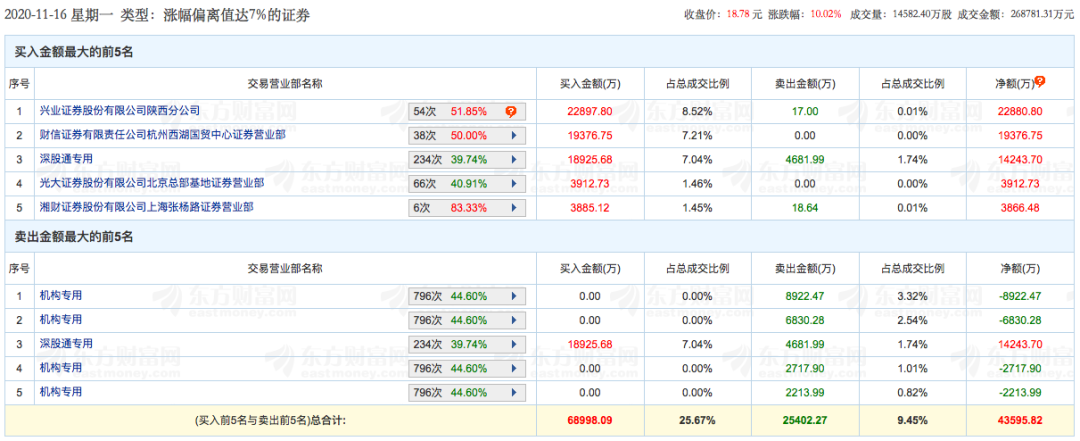Click the 66次 40.91% button
The width and height of the screenshot is (1080, 441).
click(x=466, y=183)
